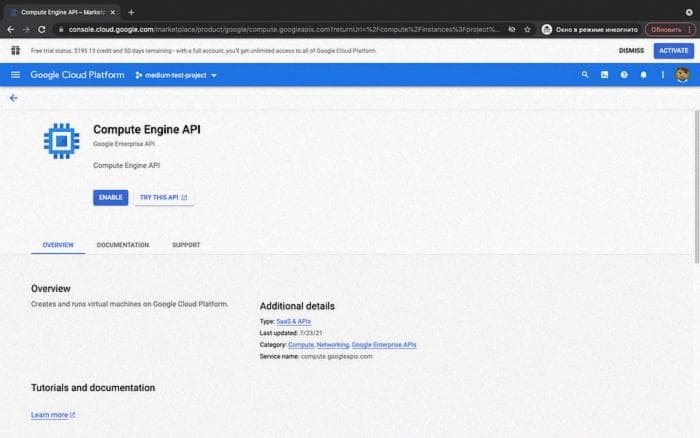Close the Compute Engine API browser tab
Viewport: 700px width, 438px height.
coord(112,13)
